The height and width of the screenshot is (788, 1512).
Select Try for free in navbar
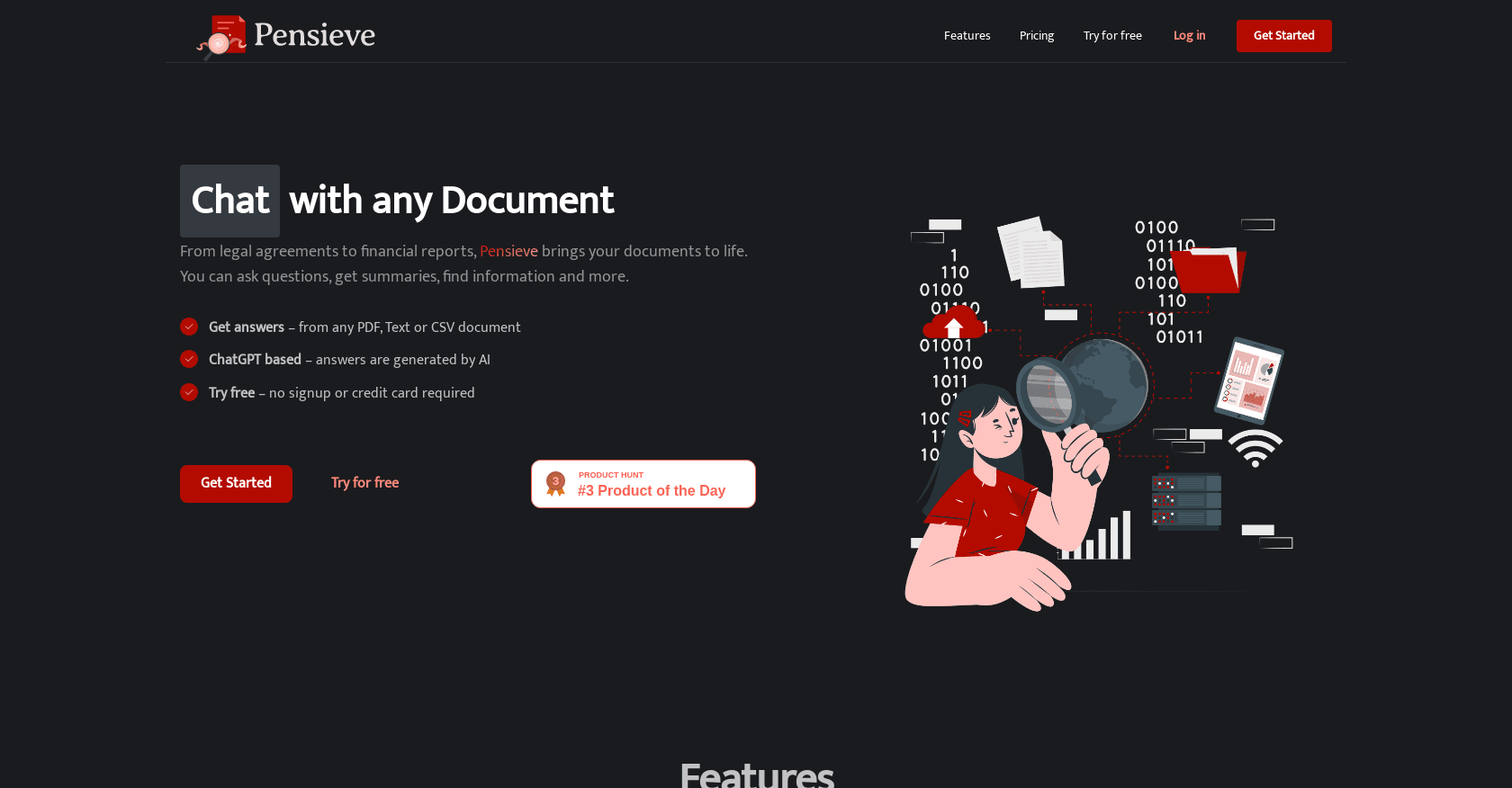1112,36
